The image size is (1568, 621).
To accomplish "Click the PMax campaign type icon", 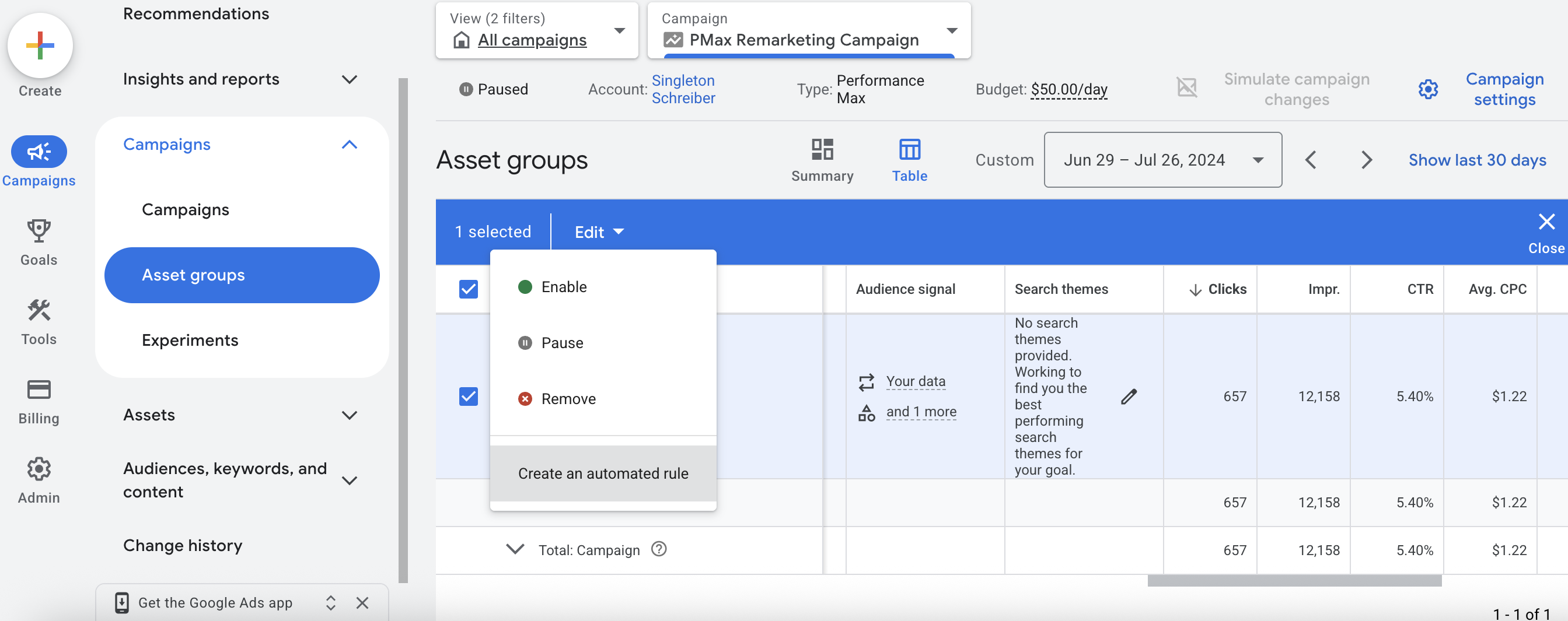I will [673, 40].
